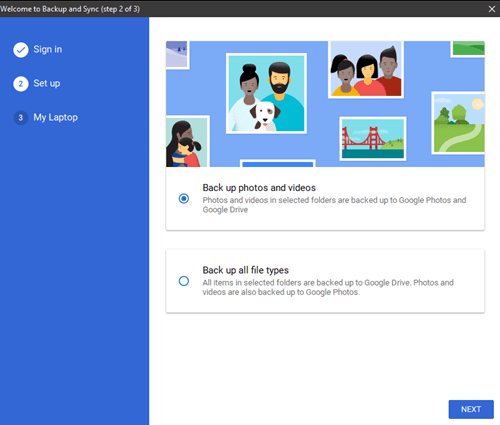Go to the Sign in step label
Image resolution: width=500 pixels, height=425 pixels.
(x=48, y=49)
